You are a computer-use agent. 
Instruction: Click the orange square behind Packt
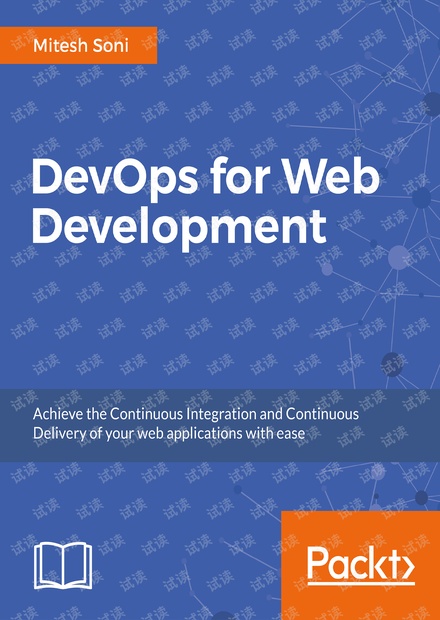(x=361, y=565)
